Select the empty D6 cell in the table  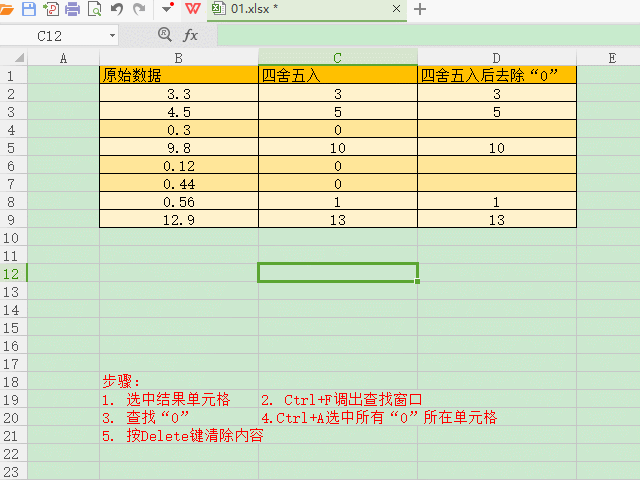pos(497,165)
